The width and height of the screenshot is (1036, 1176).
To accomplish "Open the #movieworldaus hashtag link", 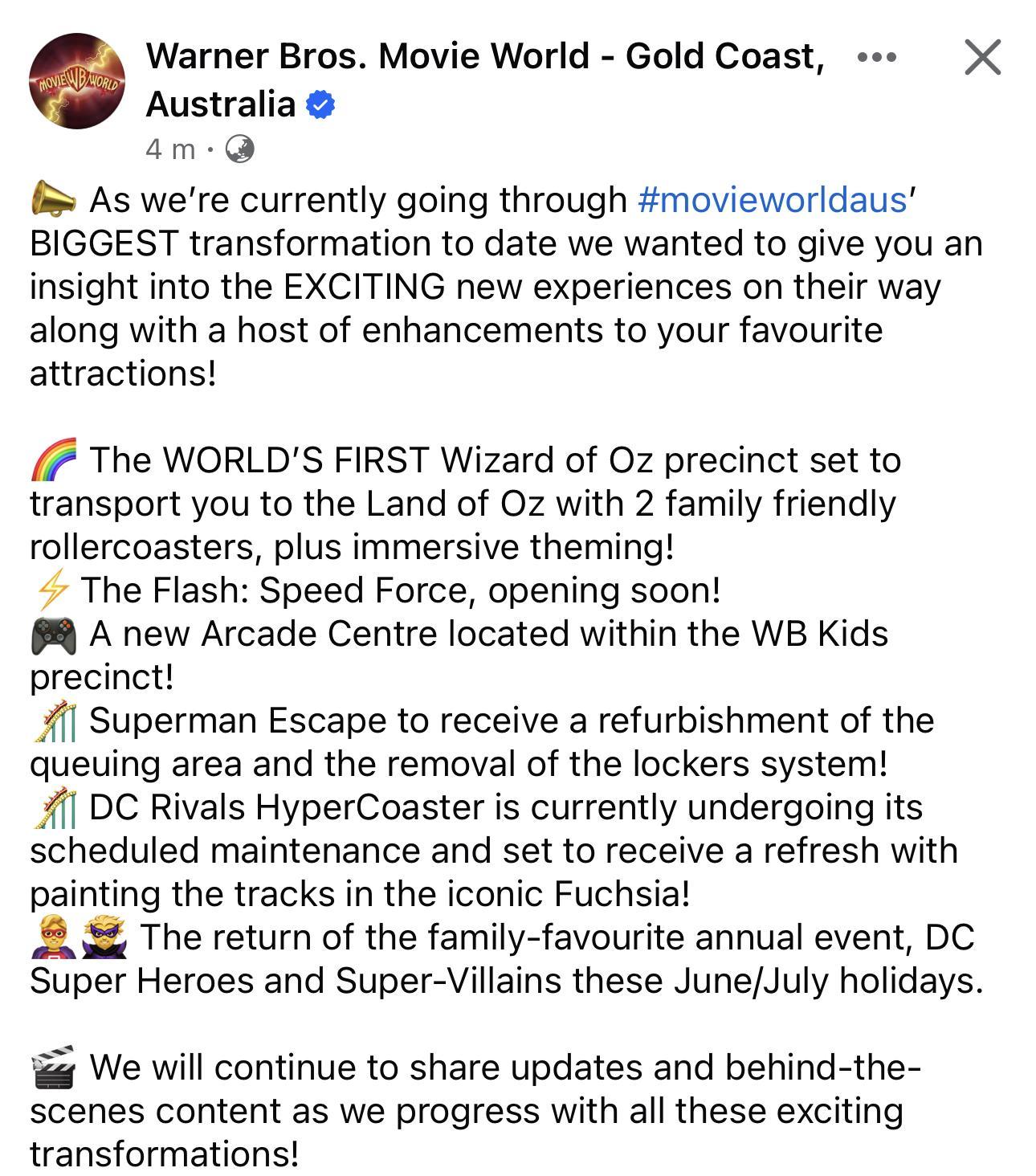I will (772, 199).
